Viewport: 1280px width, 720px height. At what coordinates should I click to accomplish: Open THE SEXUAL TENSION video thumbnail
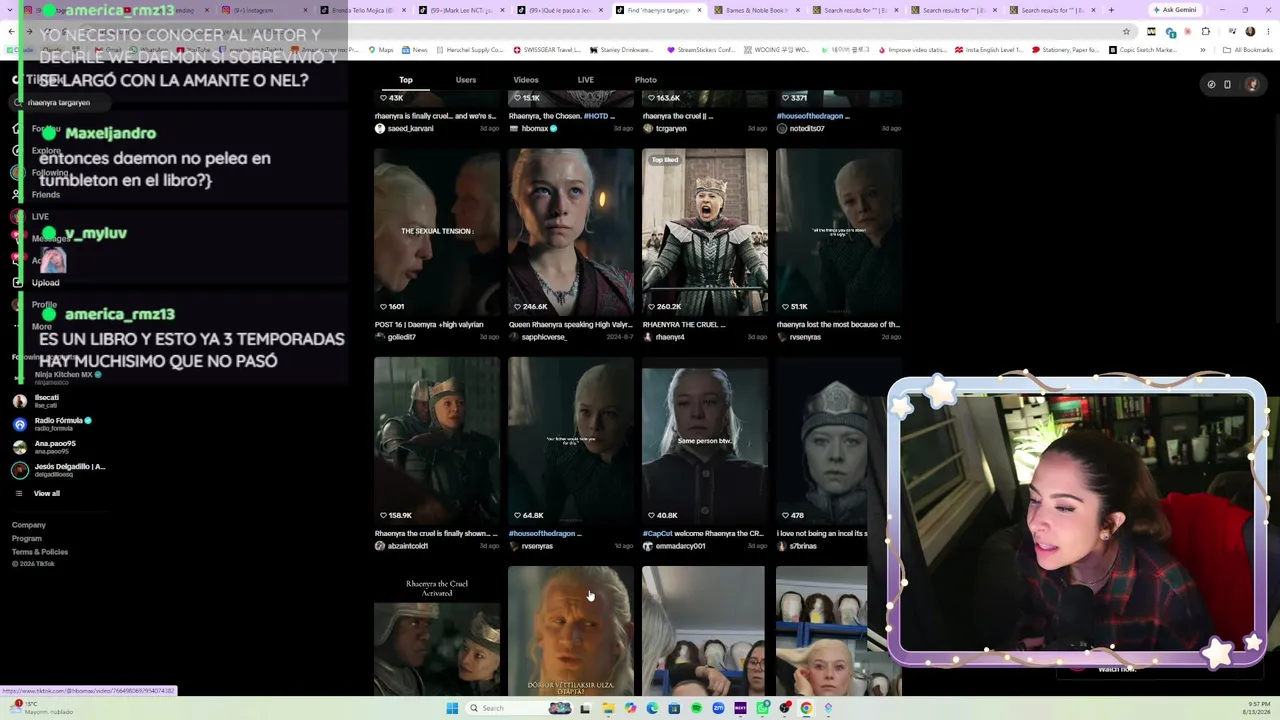click(437, 232)
